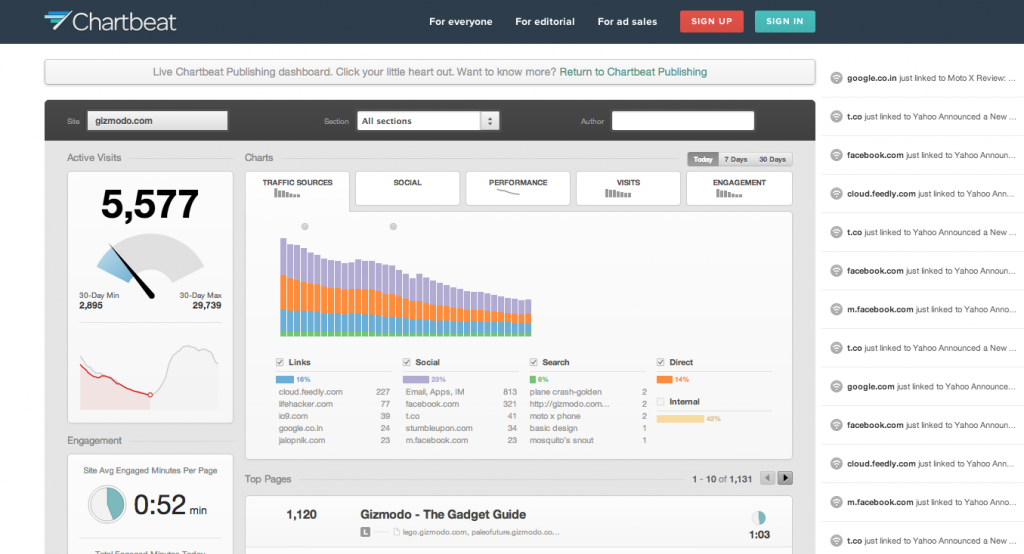Switch to the Performance chart tab
The width and height of the screenshot is (1024, 554).
click(x=518, y=188)
